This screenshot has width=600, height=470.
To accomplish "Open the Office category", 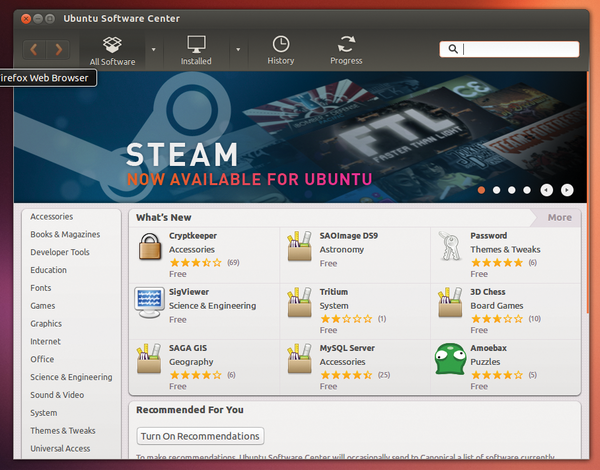I will coord(42,359).
